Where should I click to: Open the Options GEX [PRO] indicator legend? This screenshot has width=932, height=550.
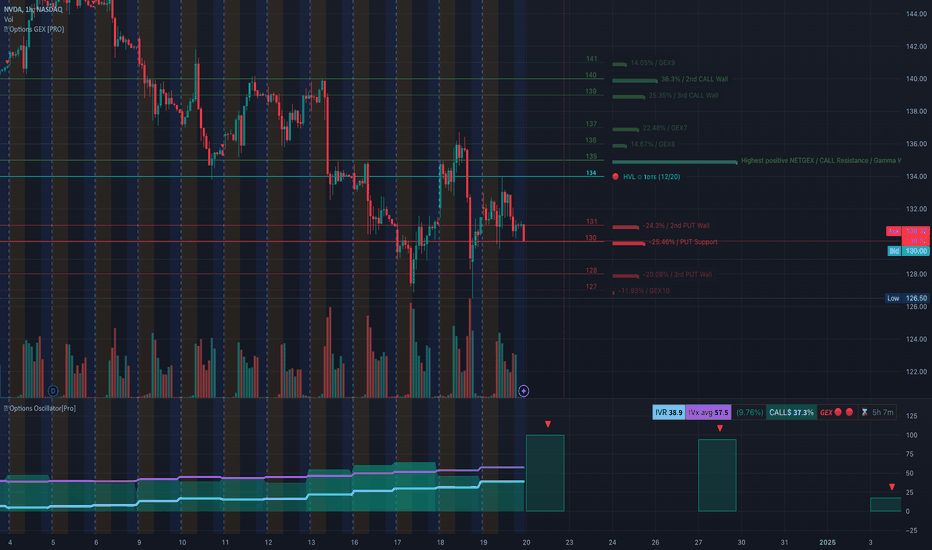click(x=34, y=29)
